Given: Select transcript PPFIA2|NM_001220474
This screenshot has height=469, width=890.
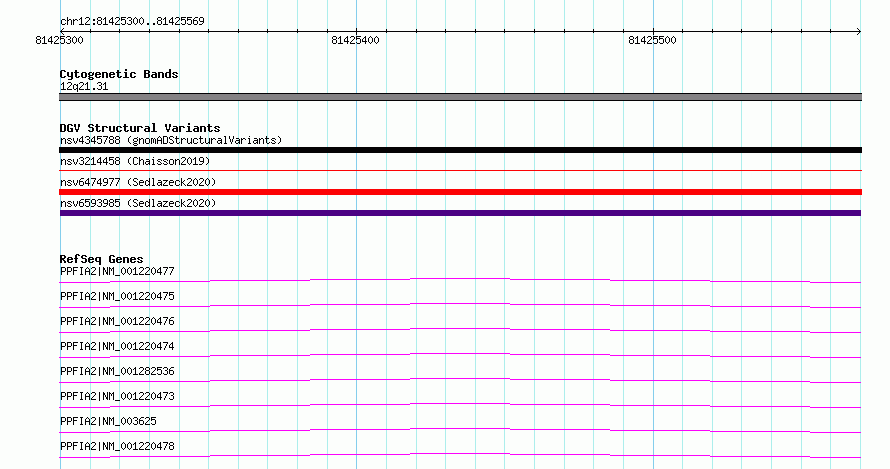Looking at the screenshot, I should pyautogui.click(x=117, y=346).
